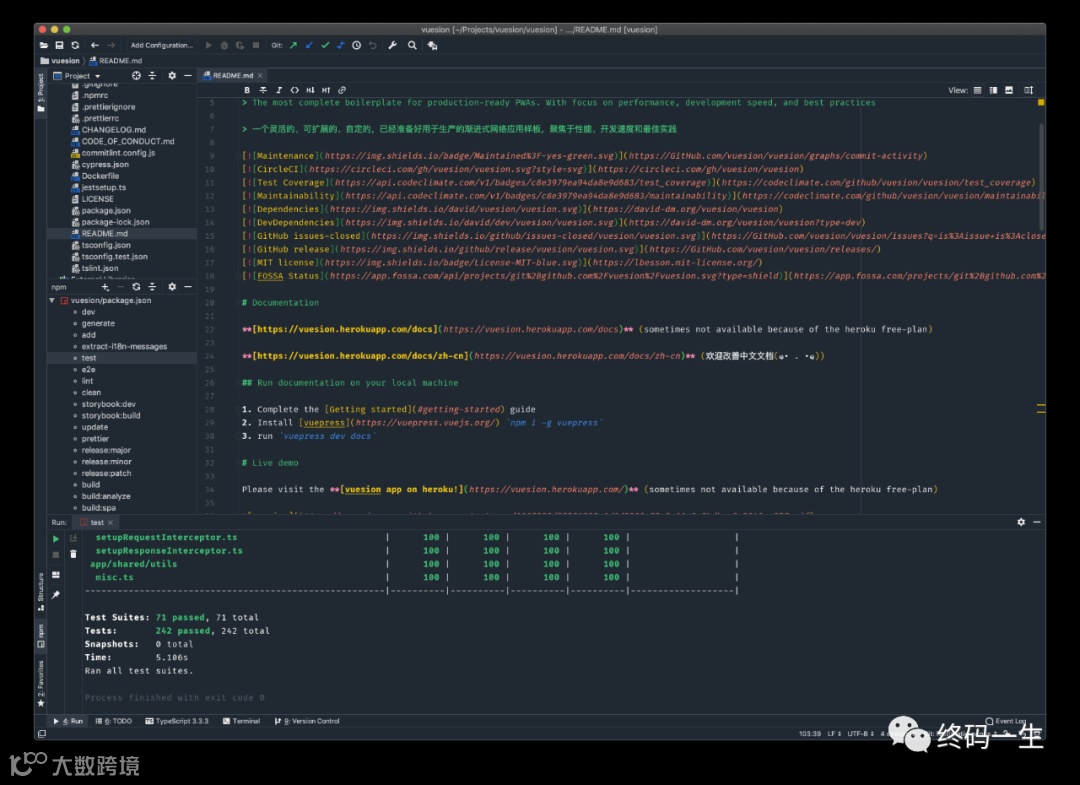Open Run panel gear settings

coord(1021,522)
